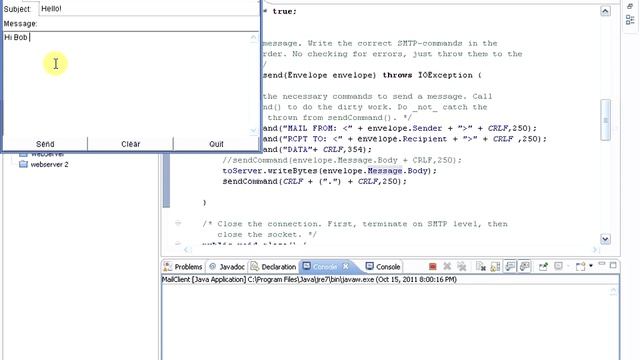
Task: Click the Remove Launch gray X icon
Action: pos(447,267)
